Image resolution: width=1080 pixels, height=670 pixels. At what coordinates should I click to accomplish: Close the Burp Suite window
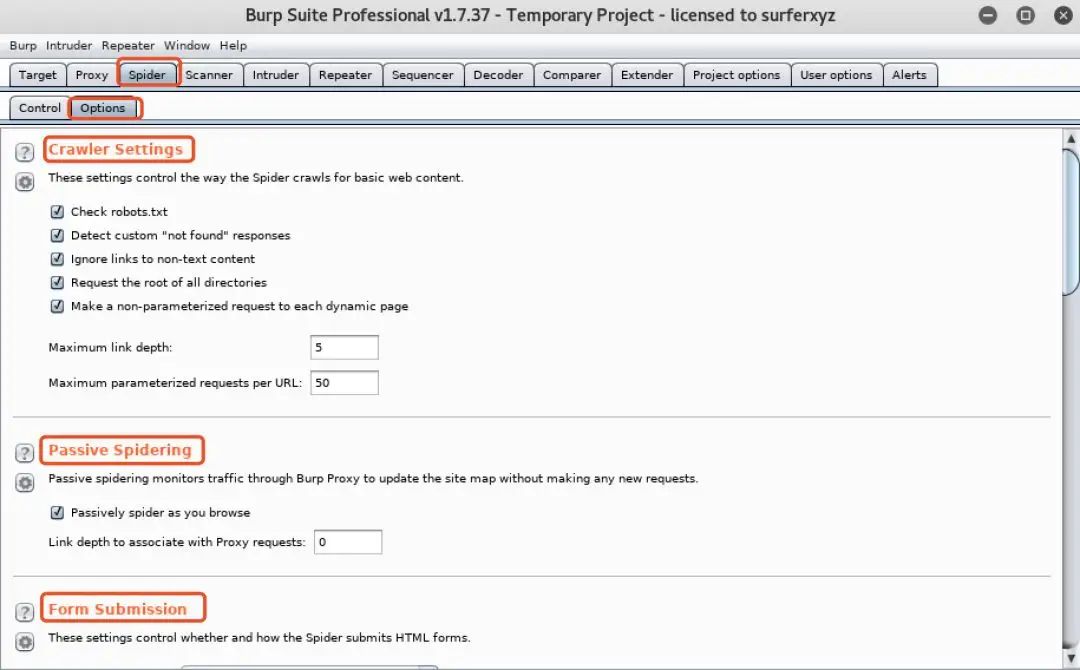[1063, 15]
